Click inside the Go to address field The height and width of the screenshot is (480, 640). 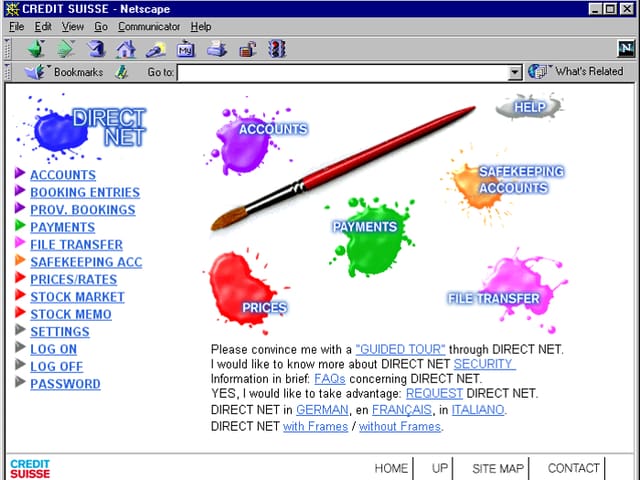coord(343,73)
